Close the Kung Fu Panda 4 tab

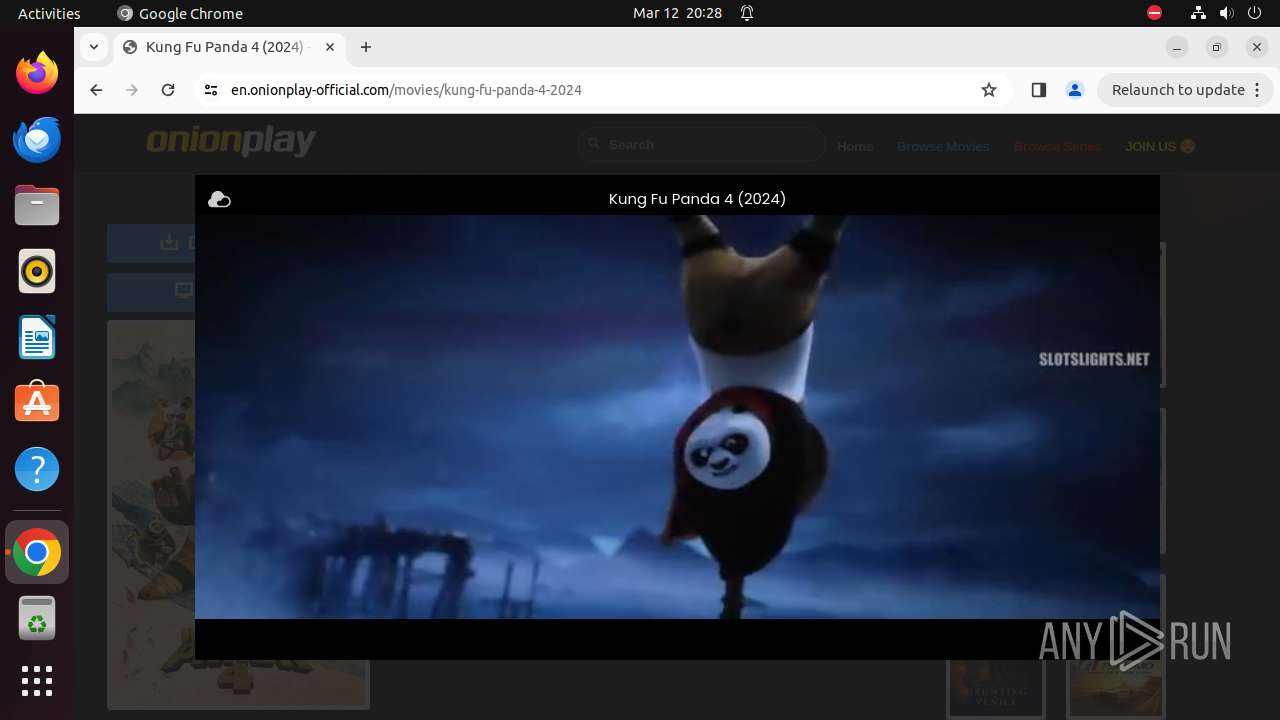[x=330, y=47]
